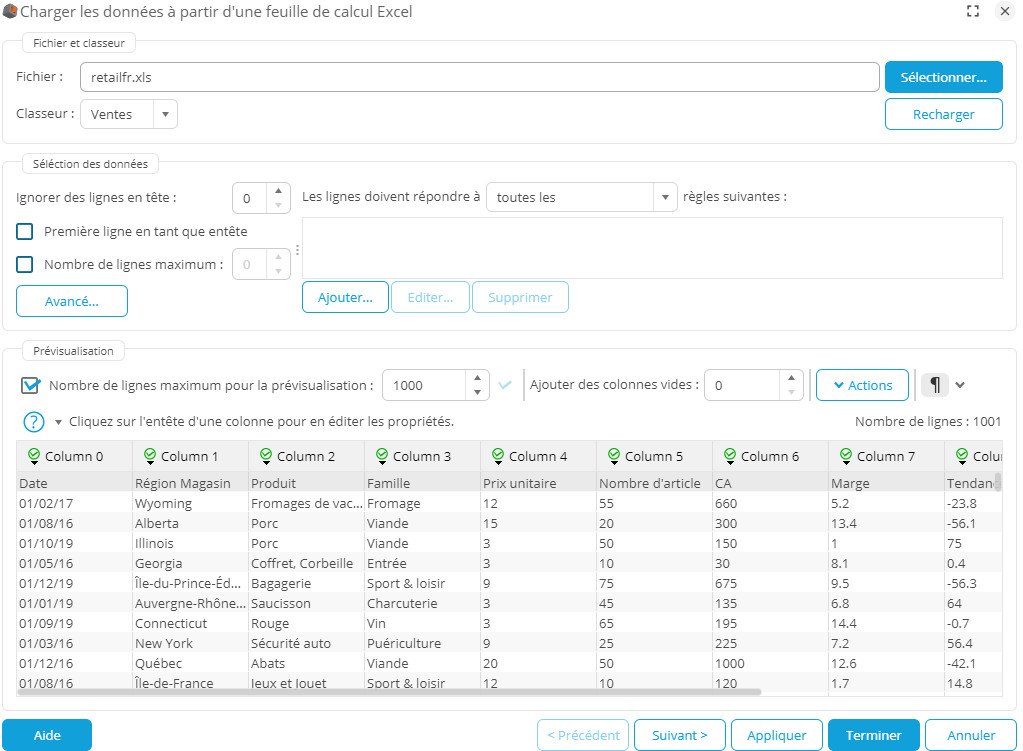The image size is (1023, 751).
Task: Click the green check icon on Column 0
Action: coord(34,456)
